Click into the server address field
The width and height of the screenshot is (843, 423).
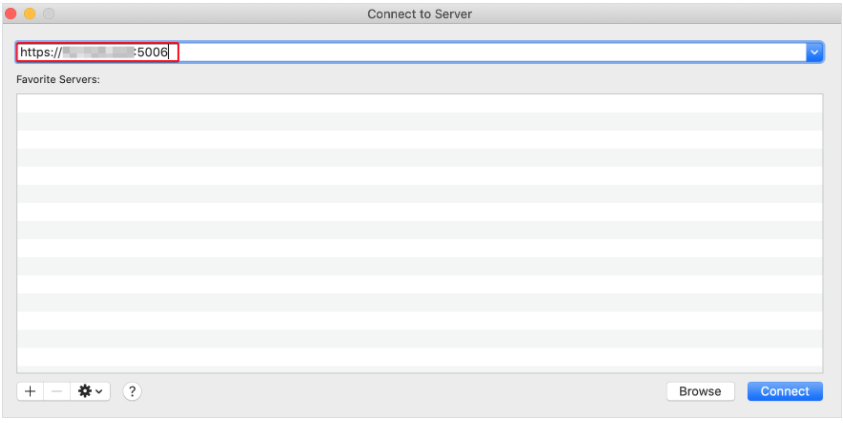pyautogui.click(x=411, y=52)
